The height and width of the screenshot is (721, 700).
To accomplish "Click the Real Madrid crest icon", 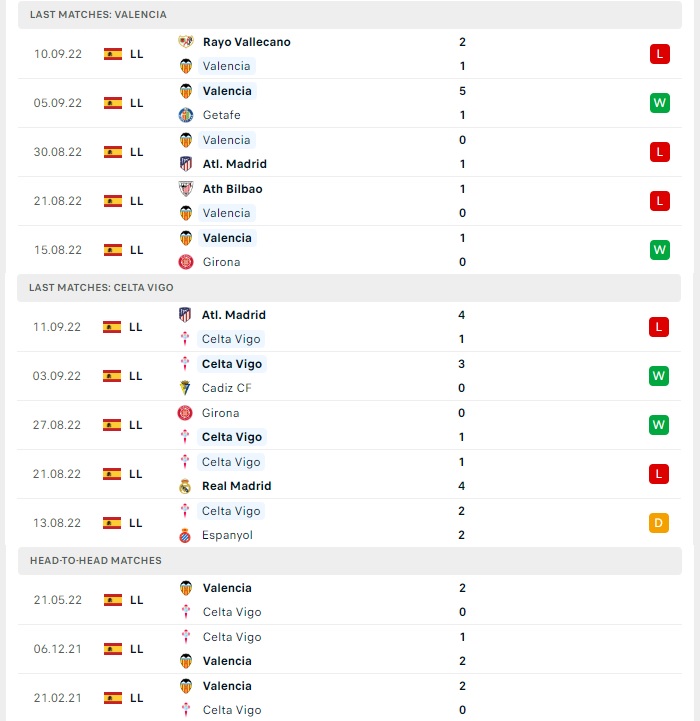I will [x=185, y=486].
